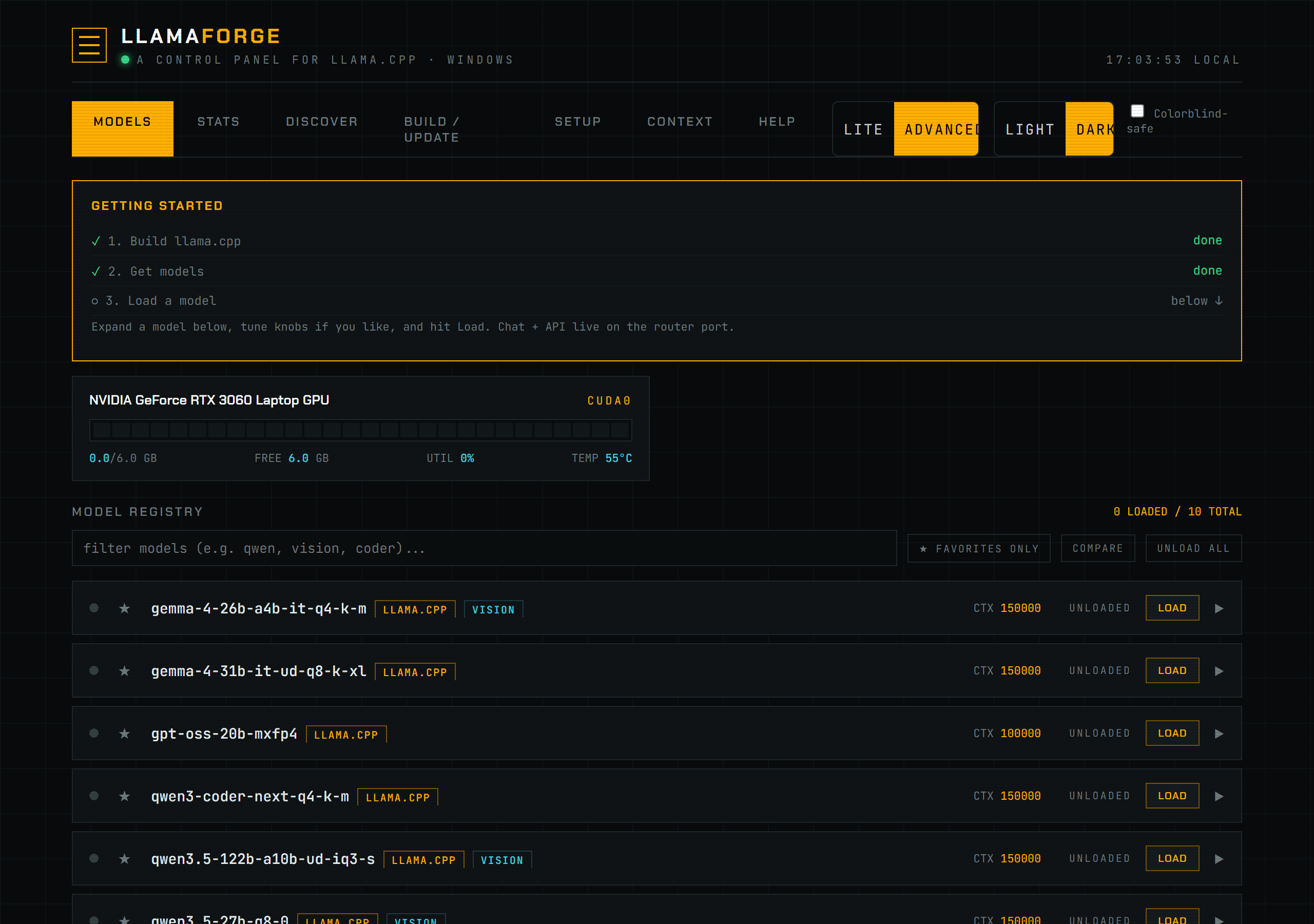Viewport: 1314px width, 924px height.
Task: Click status dot of qwen3-coder-next-q4-k-m
Action: 94,796
